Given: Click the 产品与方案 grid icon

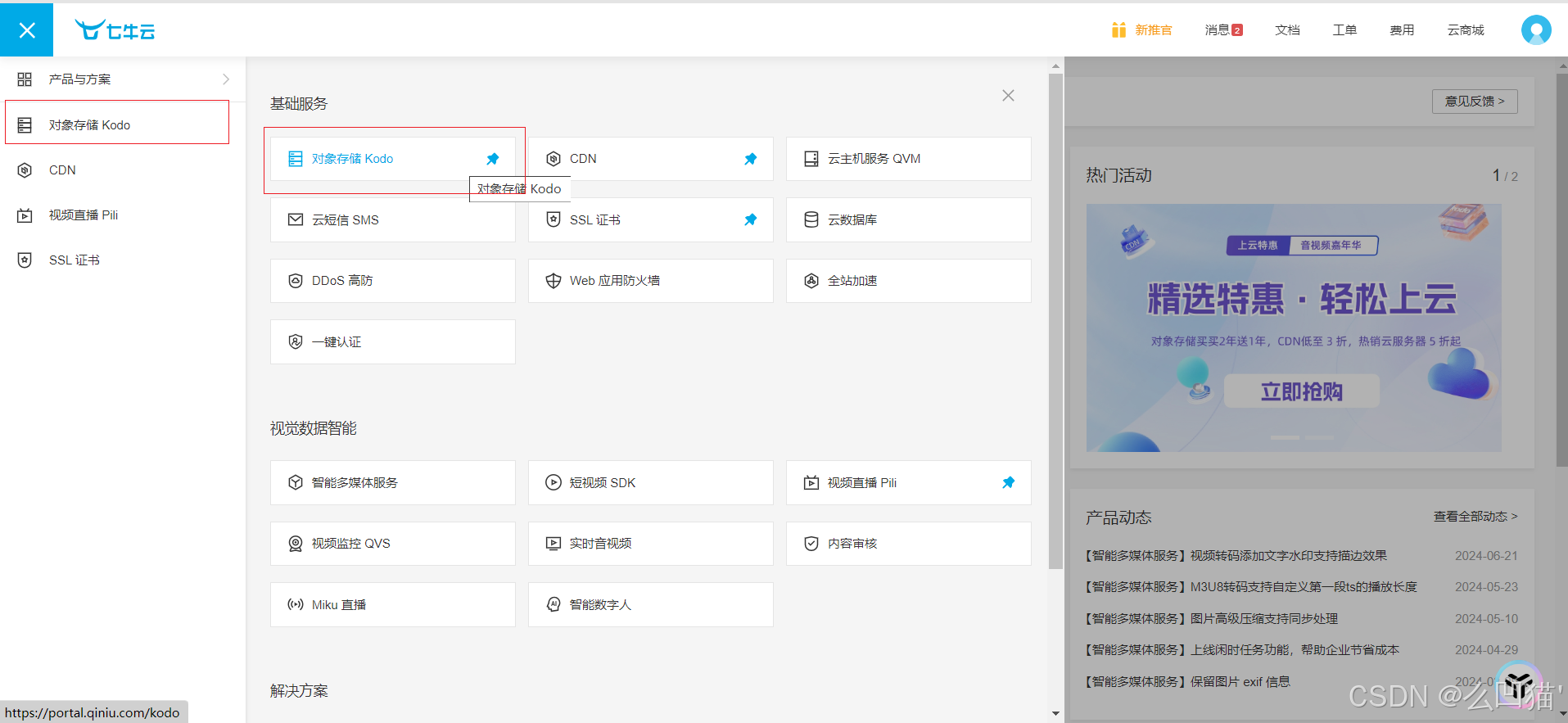Looking at the screenshot, I should click(25, 79).
